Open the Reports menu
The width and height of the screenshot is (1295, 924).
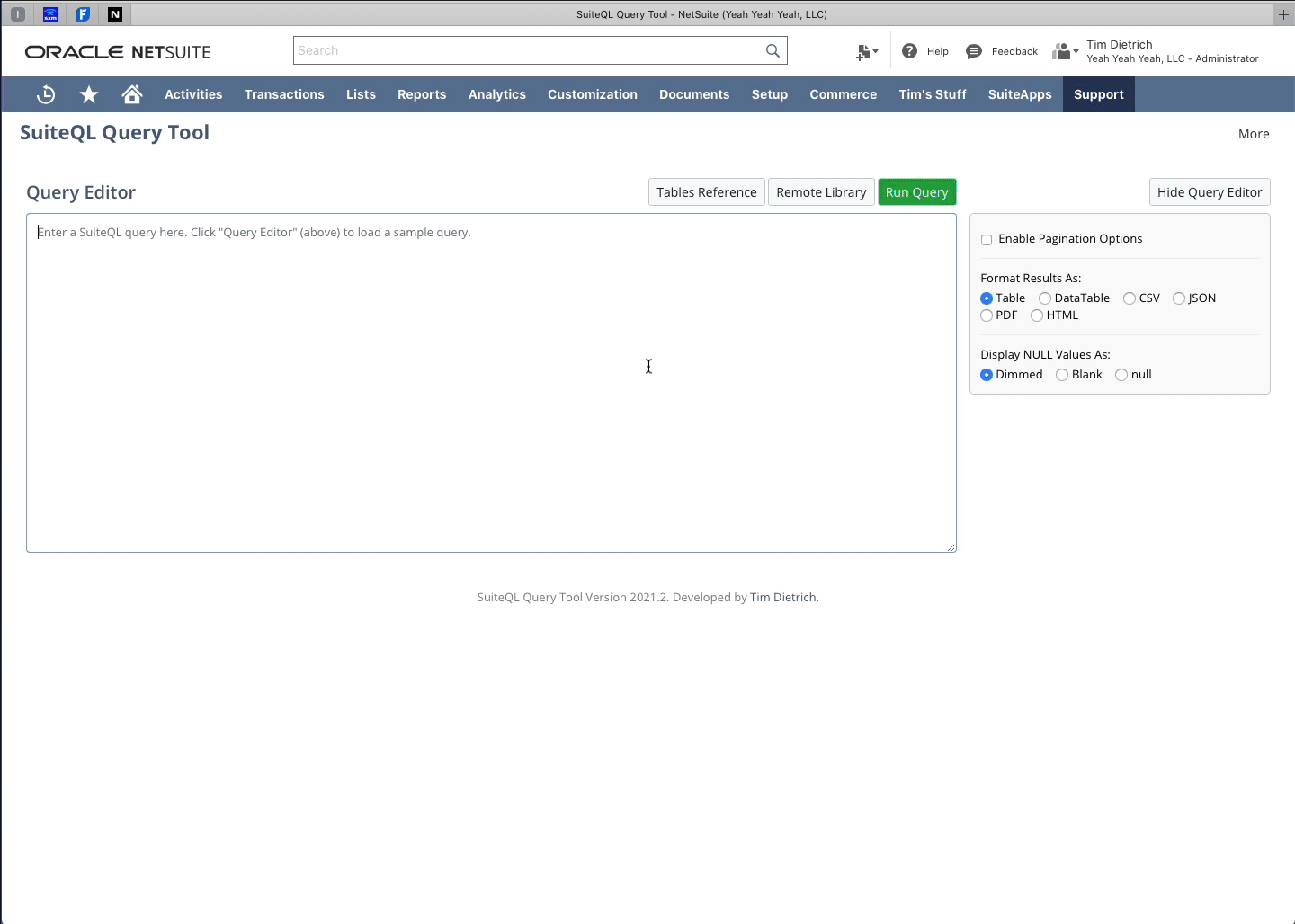click(x=422, y=94)
